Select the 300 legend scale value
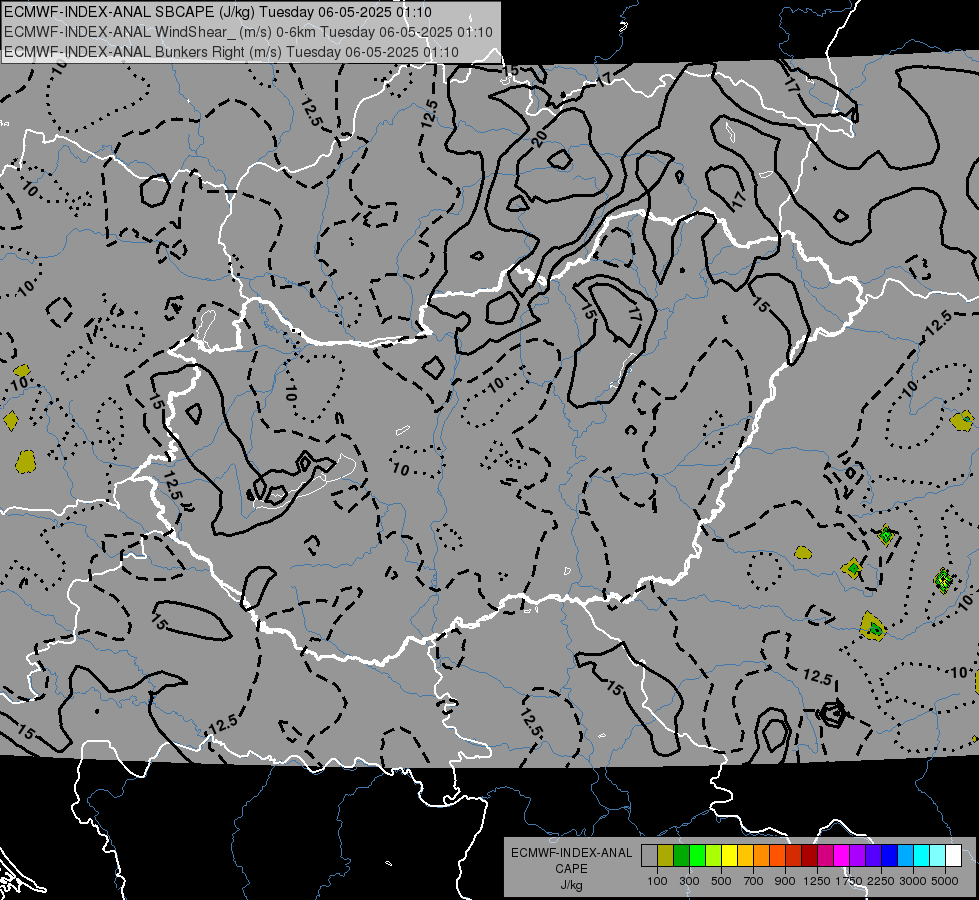979x900 pixels. pos(689,881)
